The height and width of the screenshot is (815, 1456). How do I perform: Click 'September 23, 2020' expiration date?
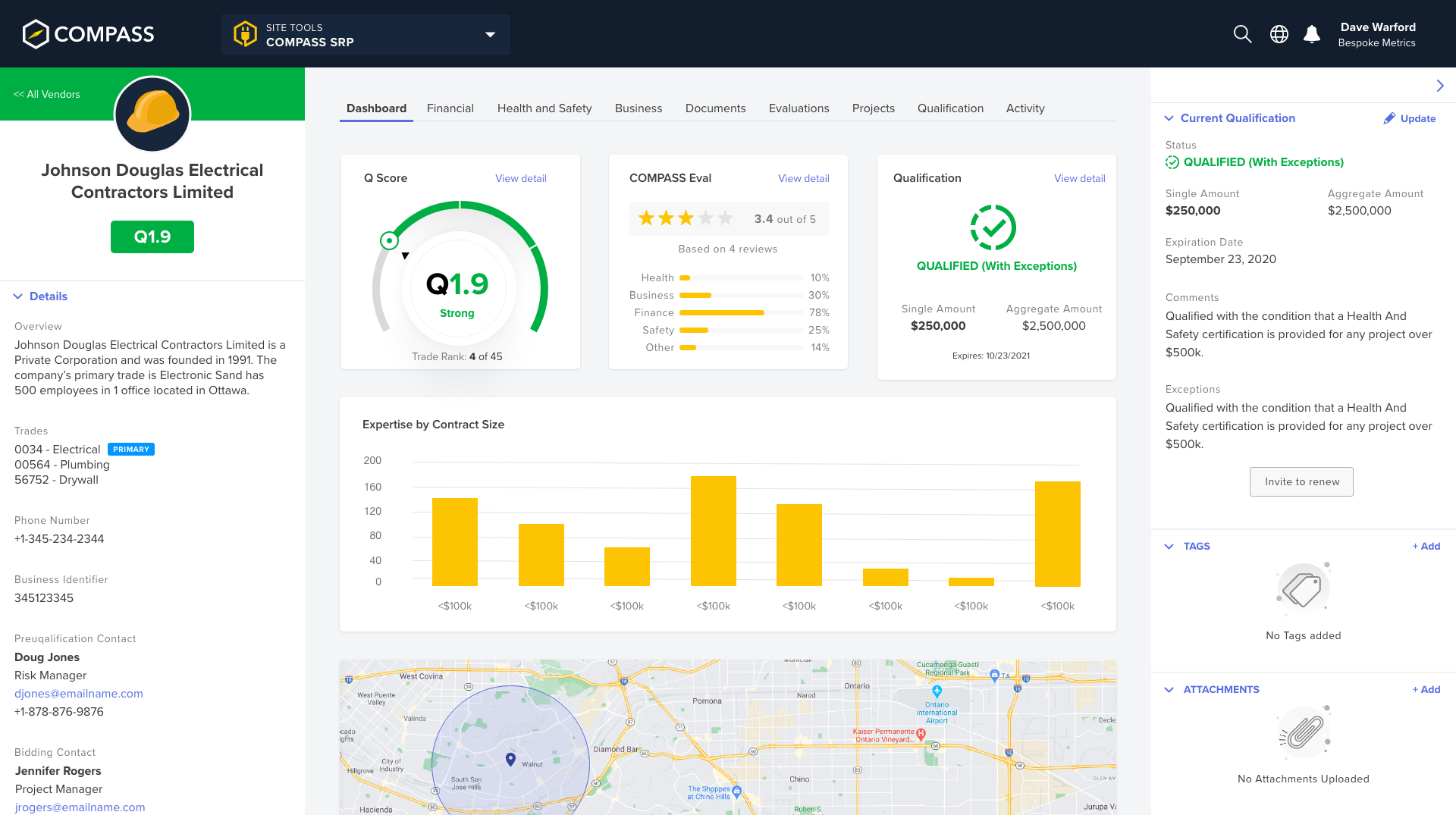click(x=1221, y=259)
